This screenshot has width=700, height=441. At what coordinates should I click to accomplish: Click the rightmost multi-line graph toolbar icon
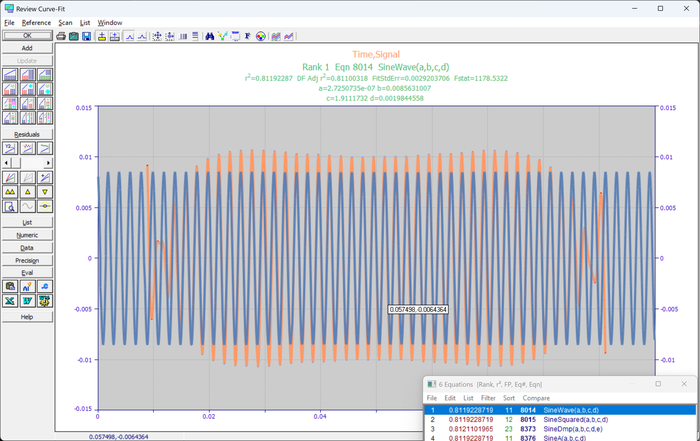(x=289, y=36)
